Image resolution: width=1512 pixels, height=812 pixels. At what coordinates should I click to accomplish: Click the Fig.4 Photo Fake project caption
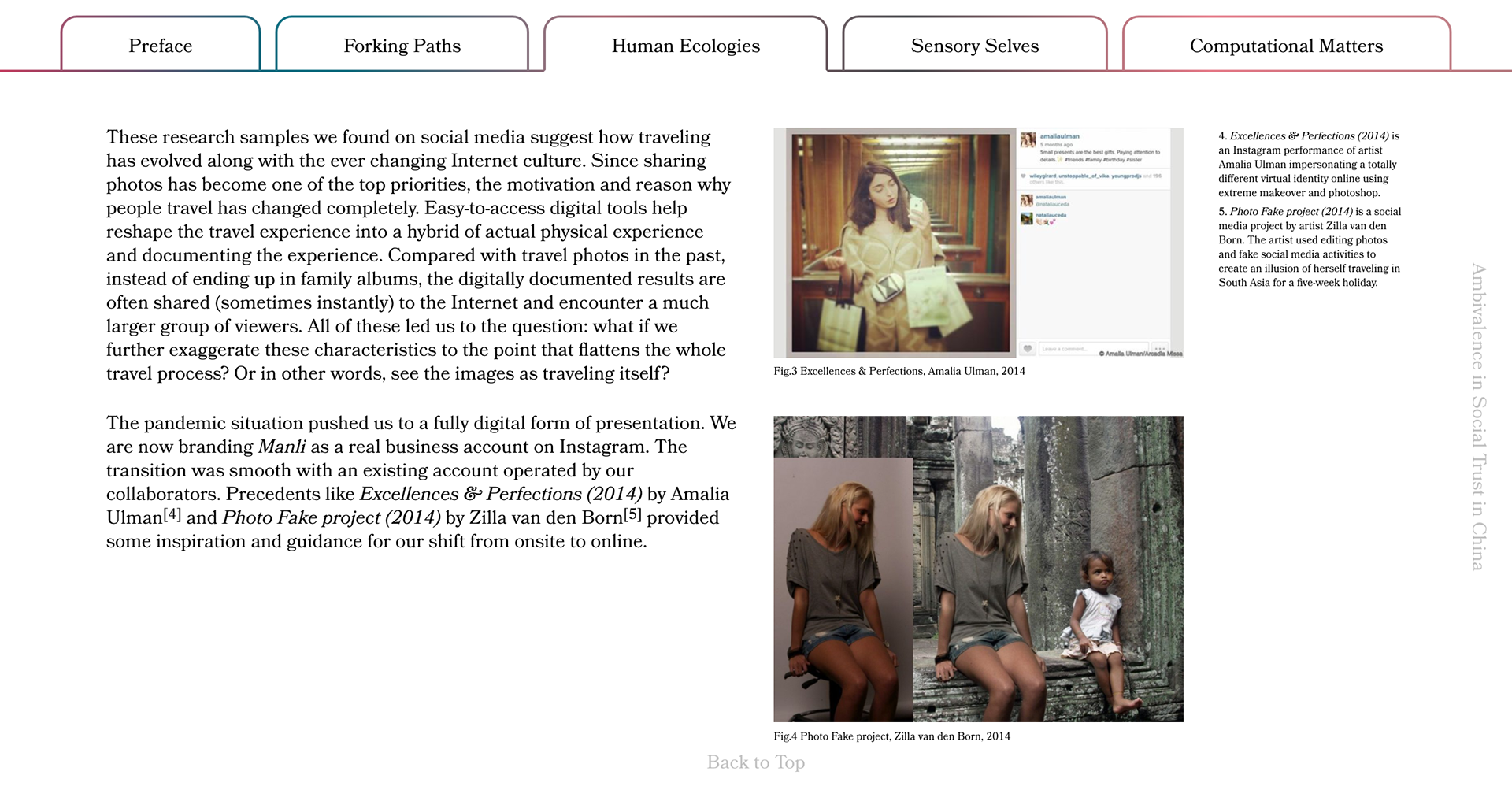[x=891, y=736]
